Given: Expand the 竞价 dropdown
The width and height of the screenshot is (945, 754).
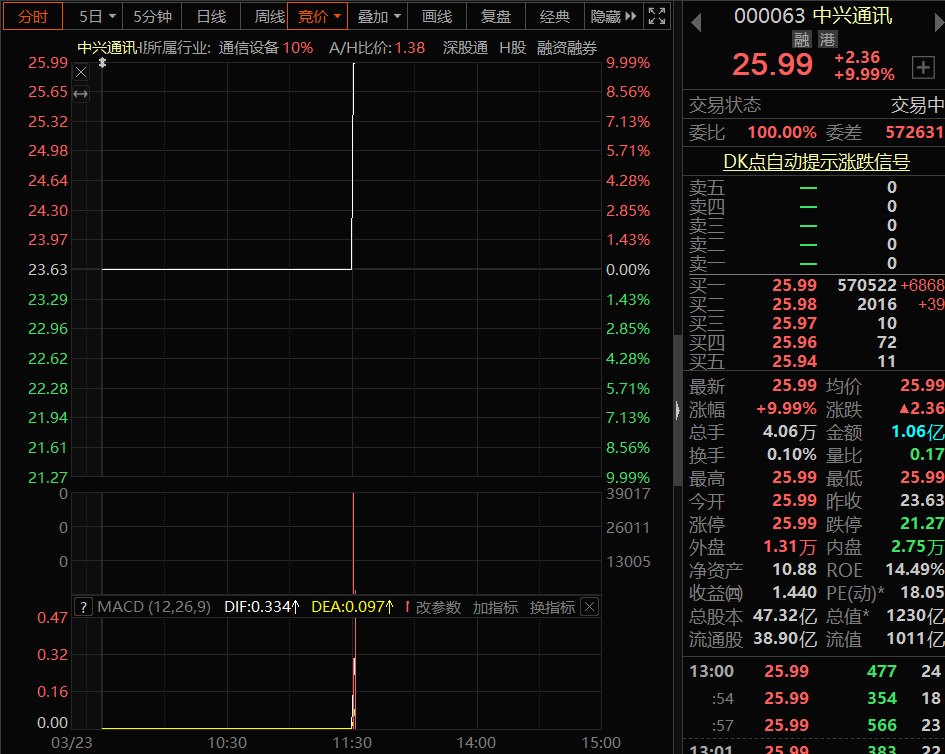Looking at the screenshot, I should (x=318, y=16).
